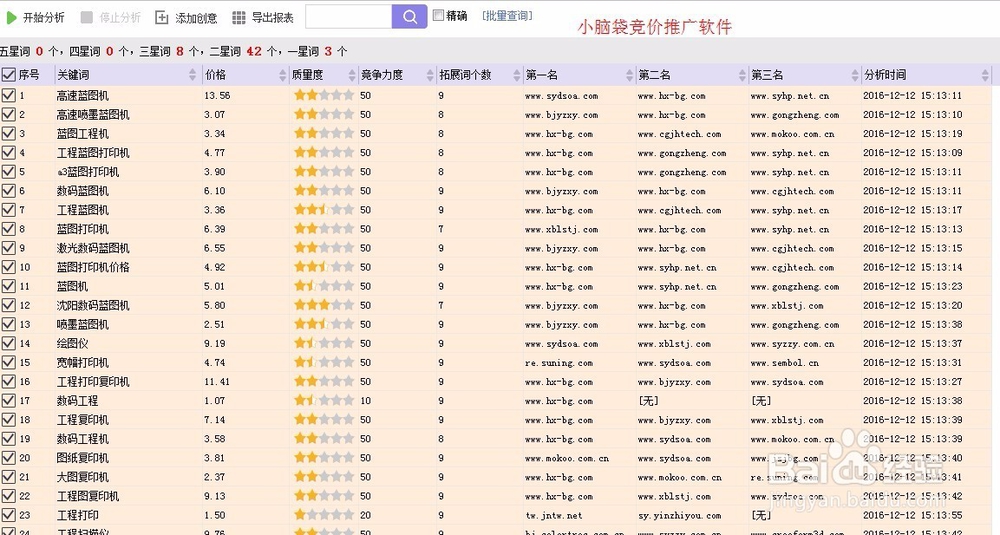The height and width of the screenshot is (535, 1000).
Task: Select the keyword 工程复印机
Action: (x=82, y=420)
